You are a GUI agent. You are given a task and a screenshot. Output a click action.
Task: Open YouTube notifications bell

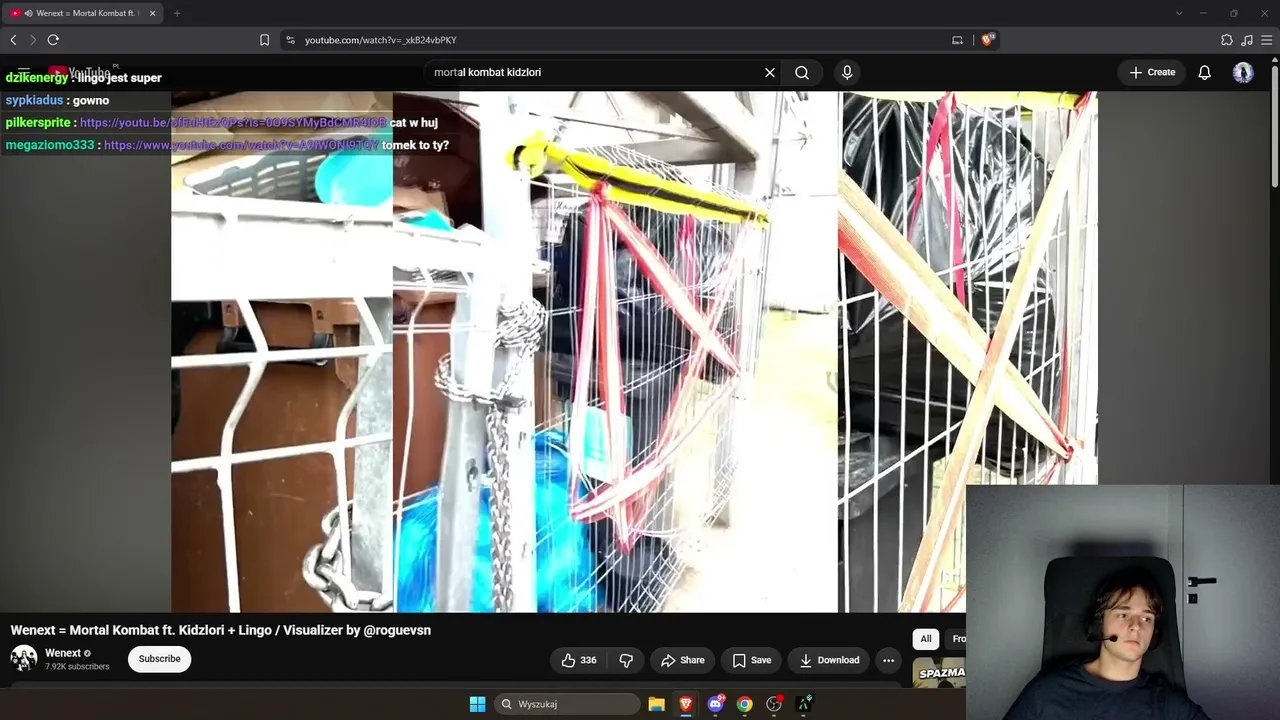pos(1205,72)
